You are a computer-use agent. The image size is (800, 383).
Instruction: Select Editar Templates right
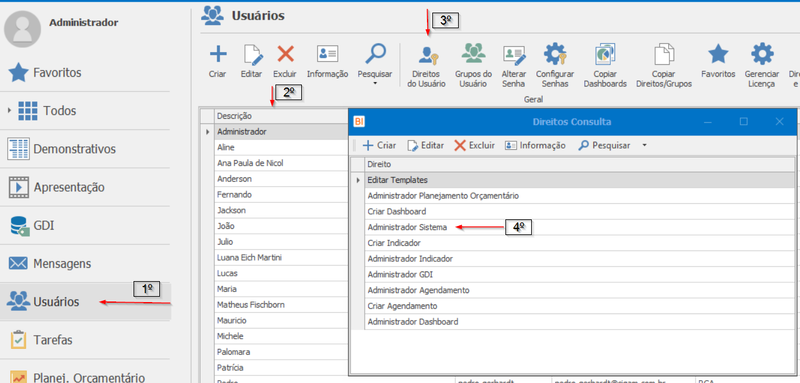click(580, 180)
